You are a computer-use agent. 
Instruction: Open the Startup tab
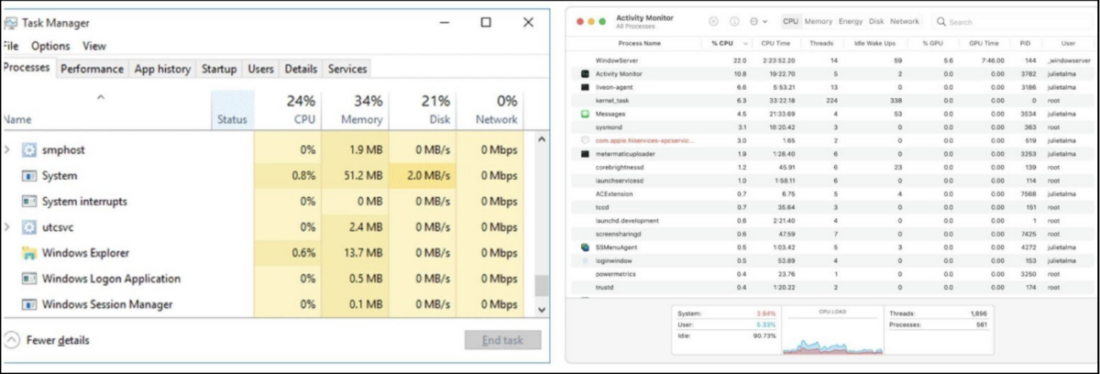click(219, 69)
